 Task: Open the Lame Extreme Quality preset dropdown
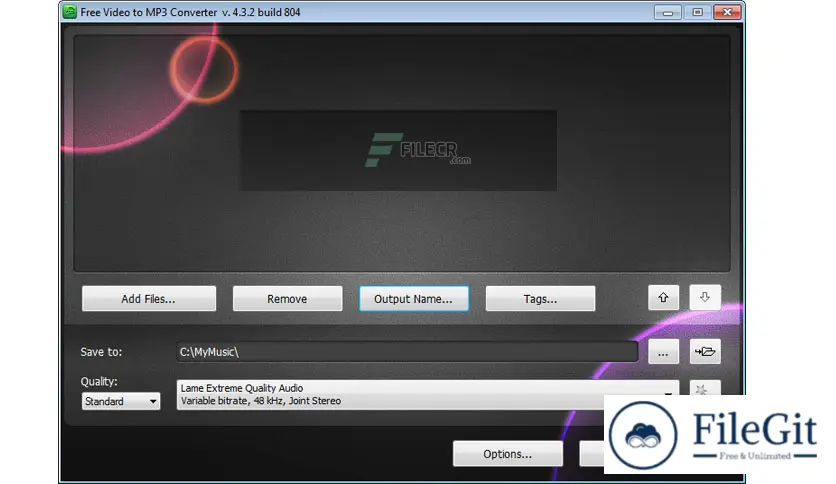click(x=428, y=394)
